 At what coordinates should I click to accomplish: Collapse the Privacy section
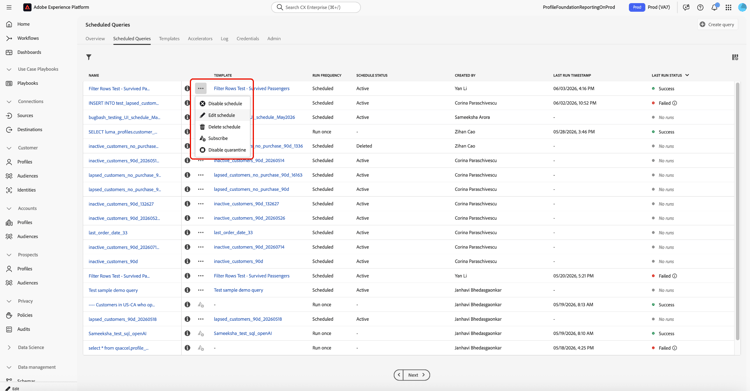(x=9, y=302)
